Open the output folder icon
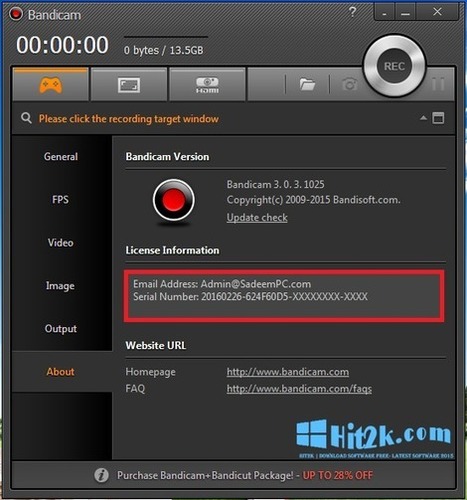This screenshot has width=467, height=500. (x=307, y=84)
